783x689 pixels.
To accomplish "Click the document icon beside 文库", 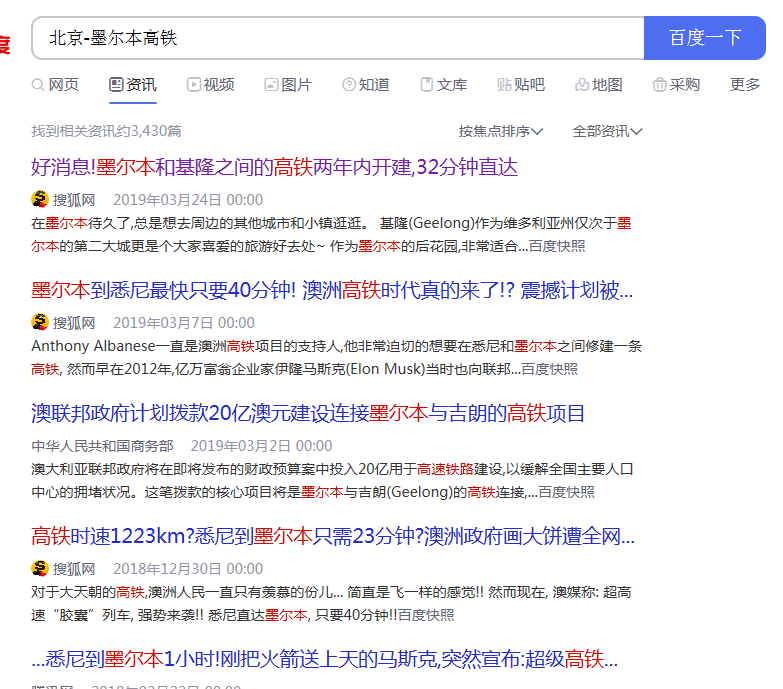I will [x=426, y=85].
